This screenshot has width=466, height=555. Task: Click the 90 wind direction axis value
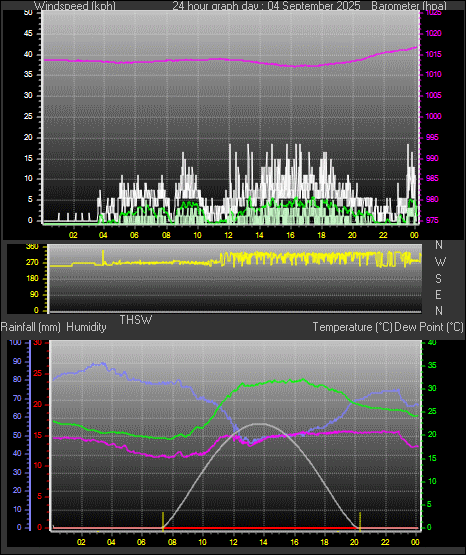34,294
